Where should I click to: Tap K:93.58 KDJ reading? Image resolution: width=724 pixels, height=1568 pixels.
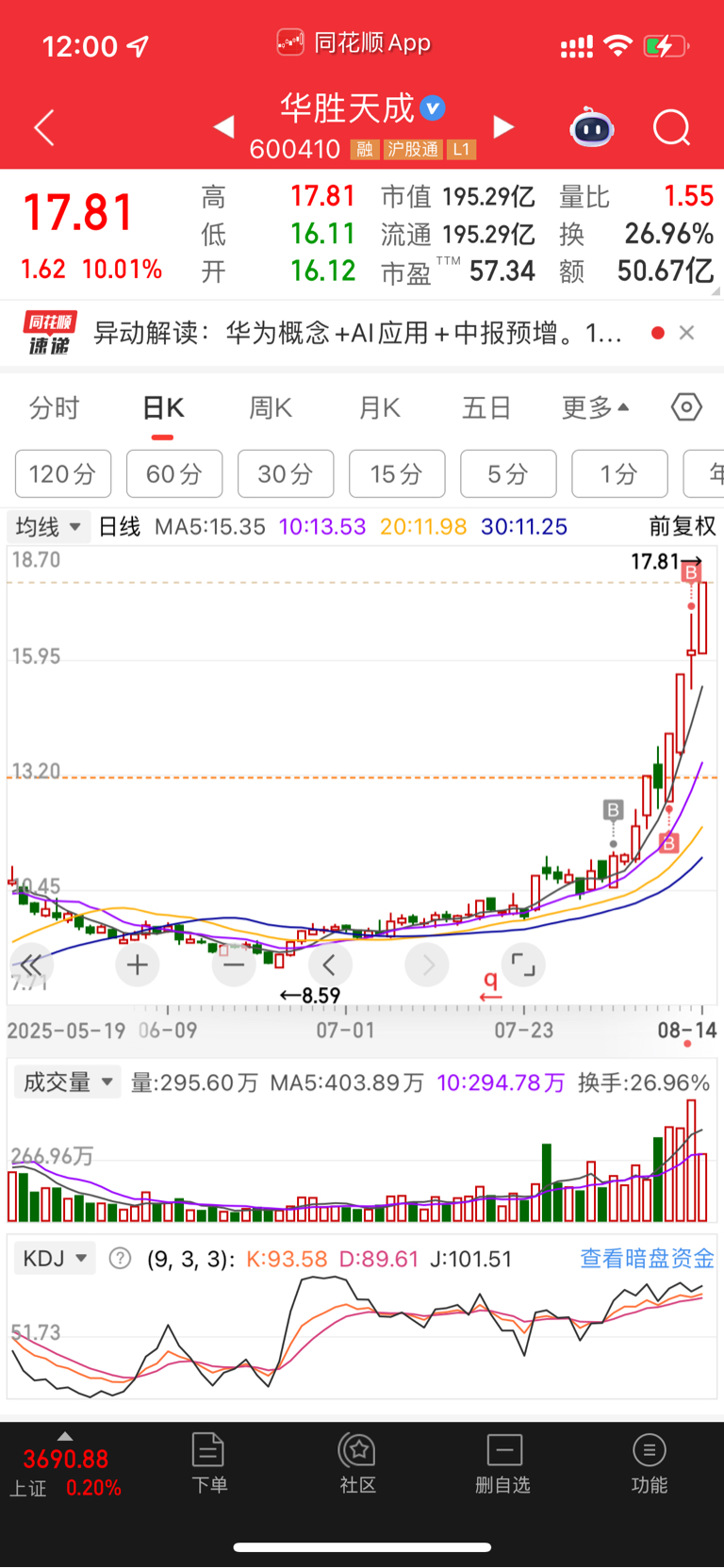click(x=287, y=1259)
